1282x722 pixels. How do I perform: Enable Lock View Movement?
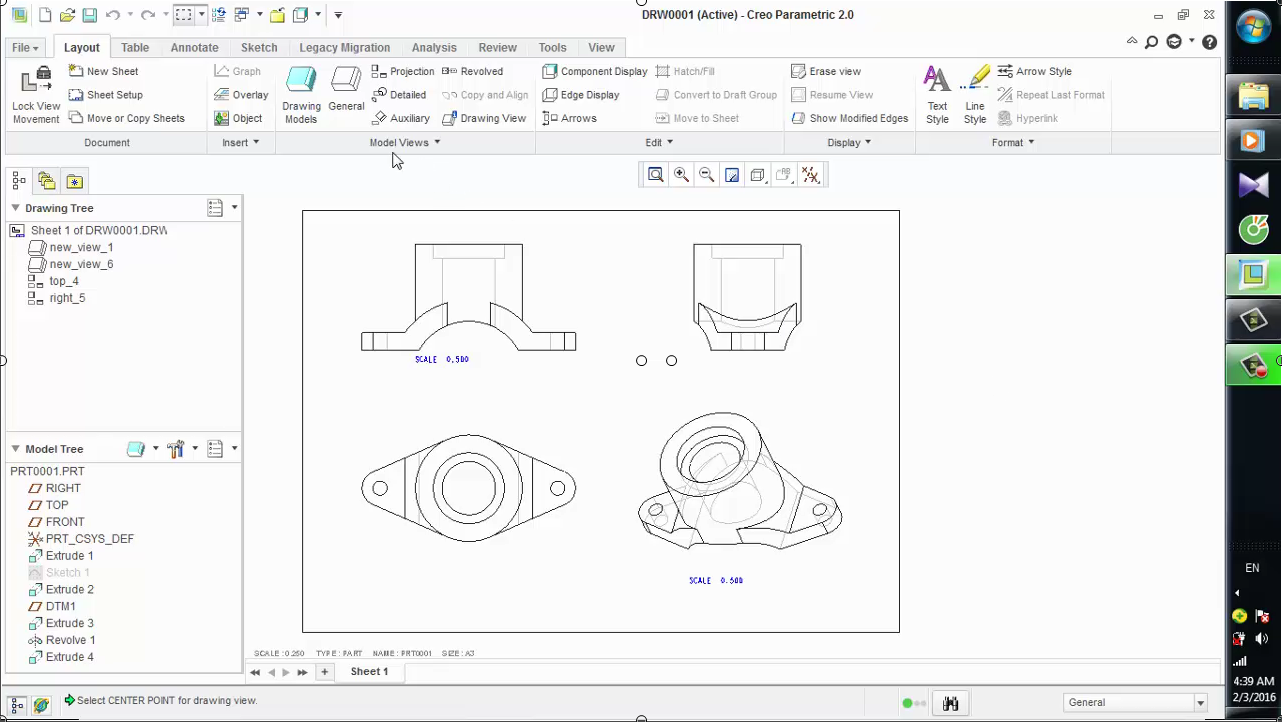click(35, 95)
